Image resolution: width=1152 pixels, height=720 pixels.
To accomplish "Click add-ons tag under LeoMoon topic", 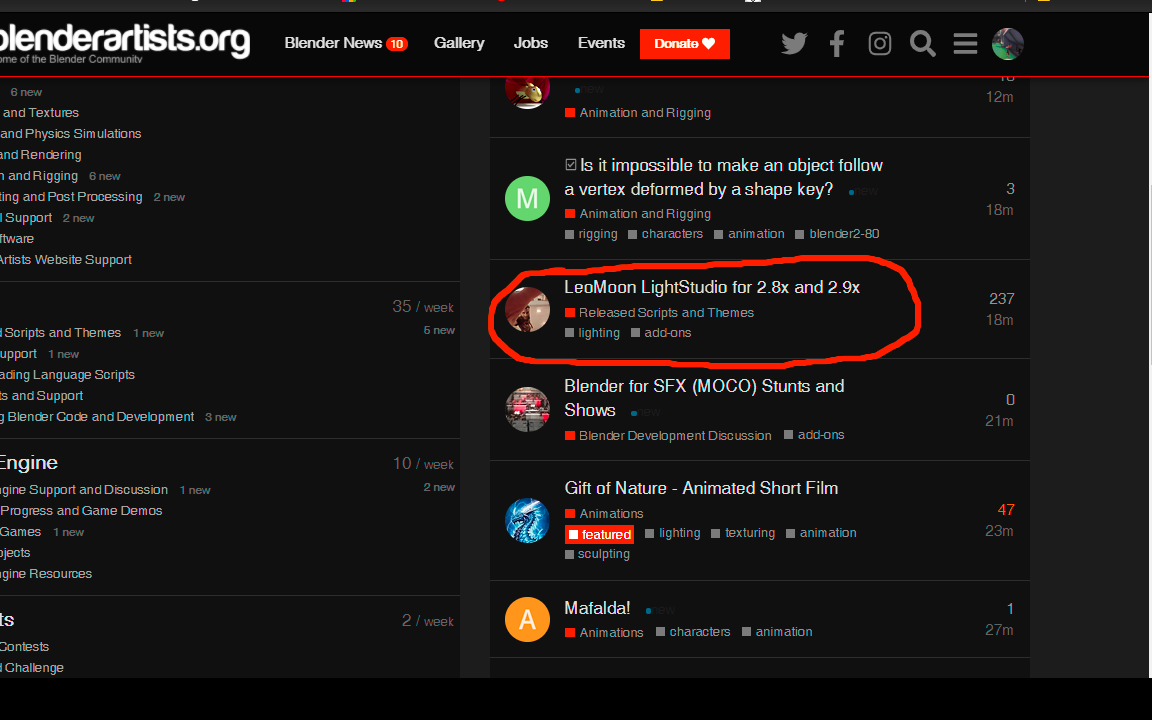I will (661, 333).
